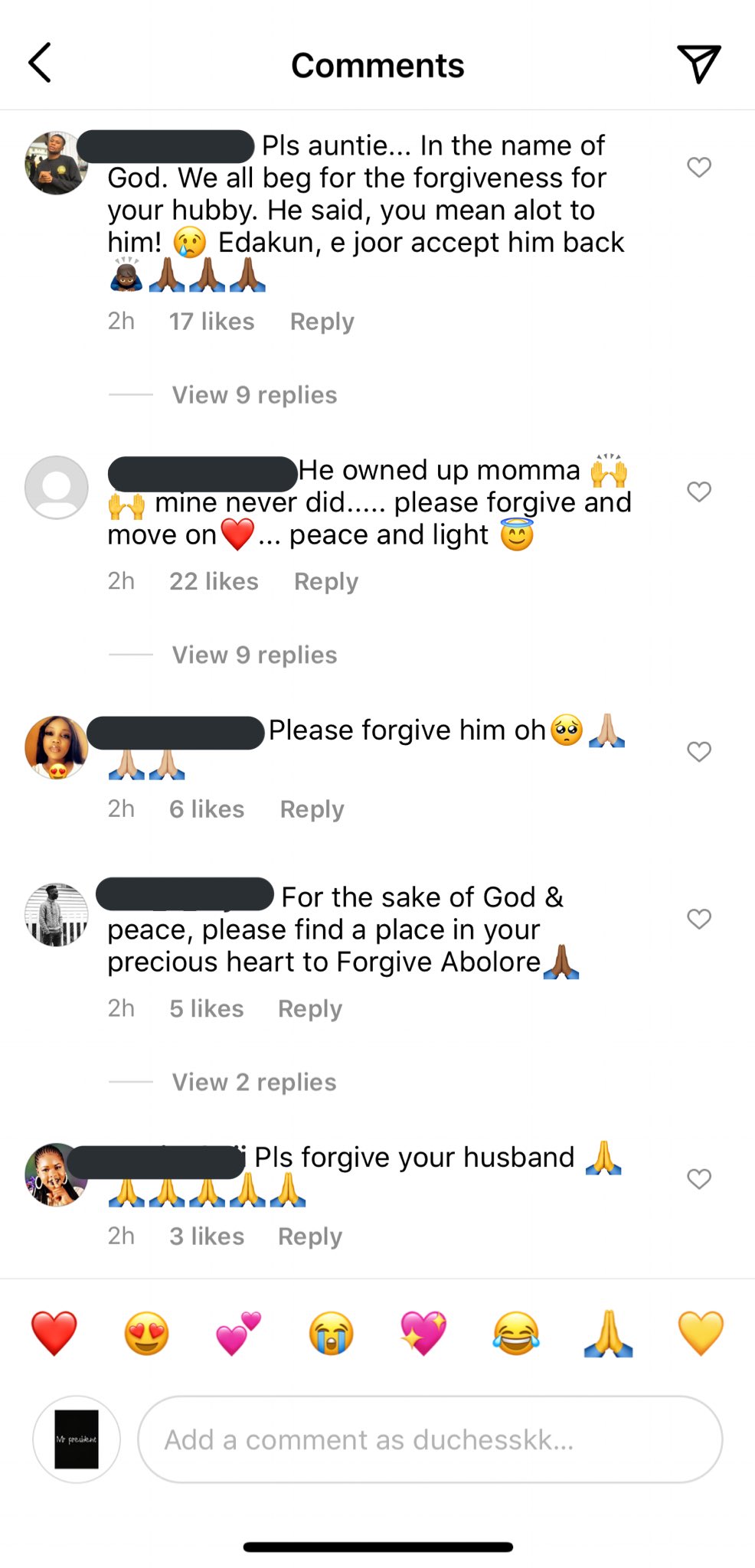Like the "He owned up momma" comment
Screen dimensions: 755x1568
tap(698, 492)
